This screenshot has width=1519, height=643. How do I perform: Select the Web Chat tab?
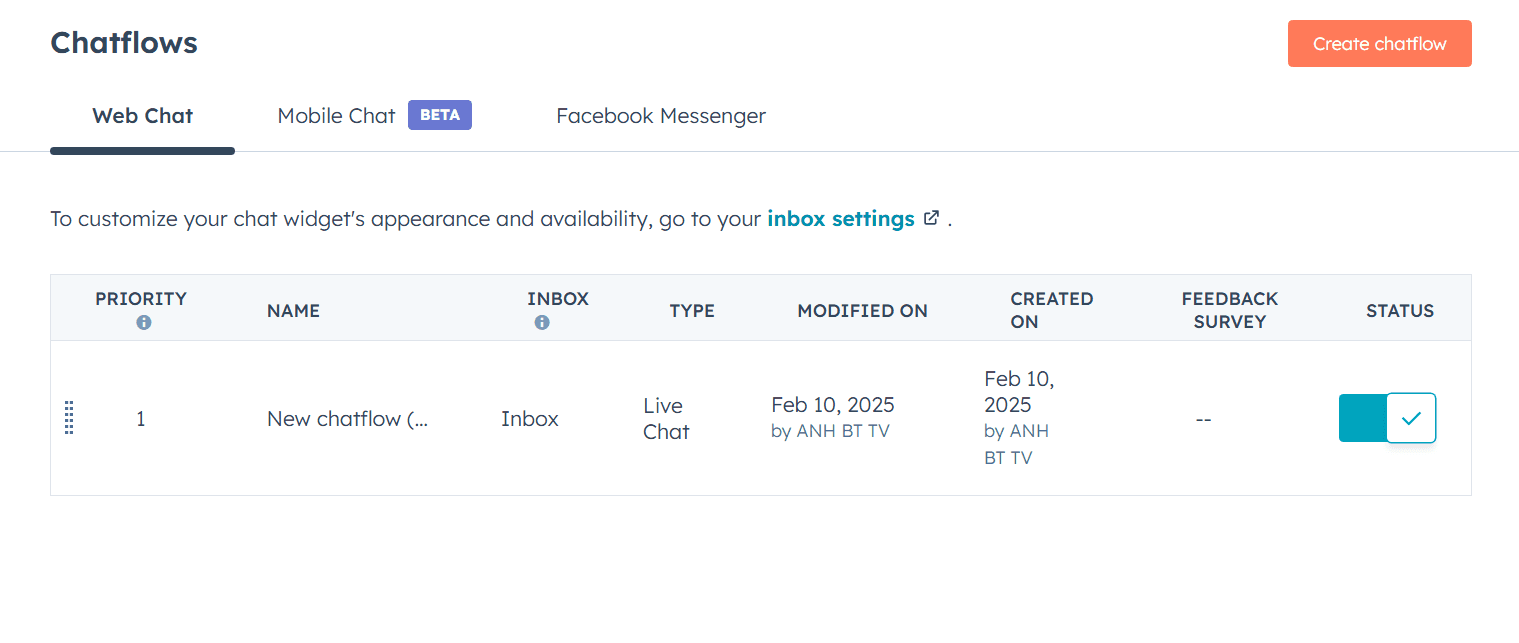(142, 115)
